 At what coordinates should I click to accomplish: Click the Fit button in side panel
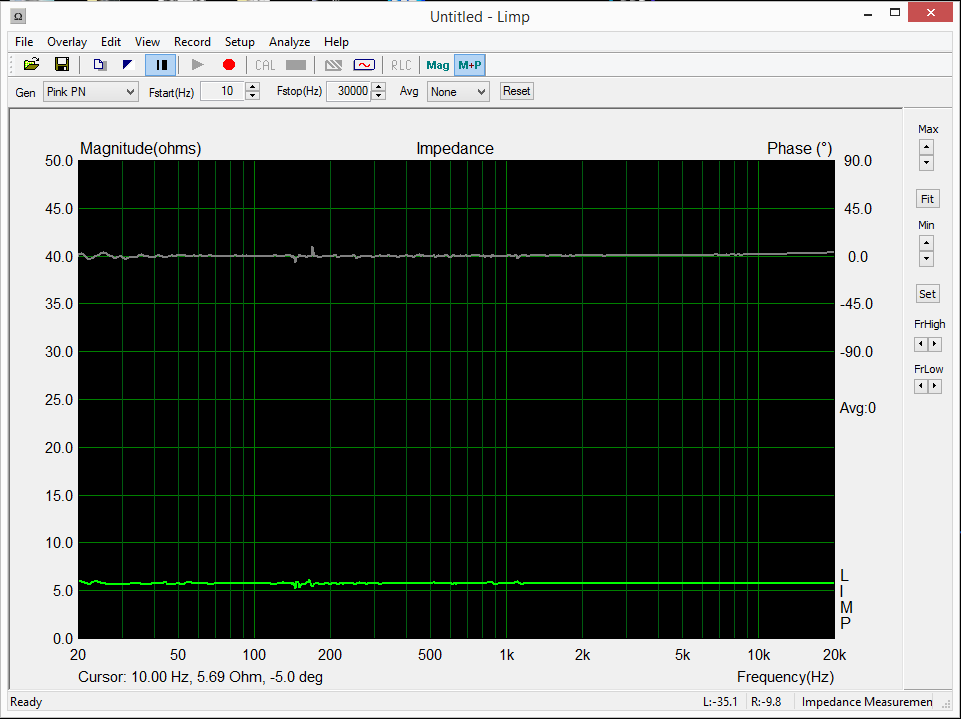pos(927,199)
